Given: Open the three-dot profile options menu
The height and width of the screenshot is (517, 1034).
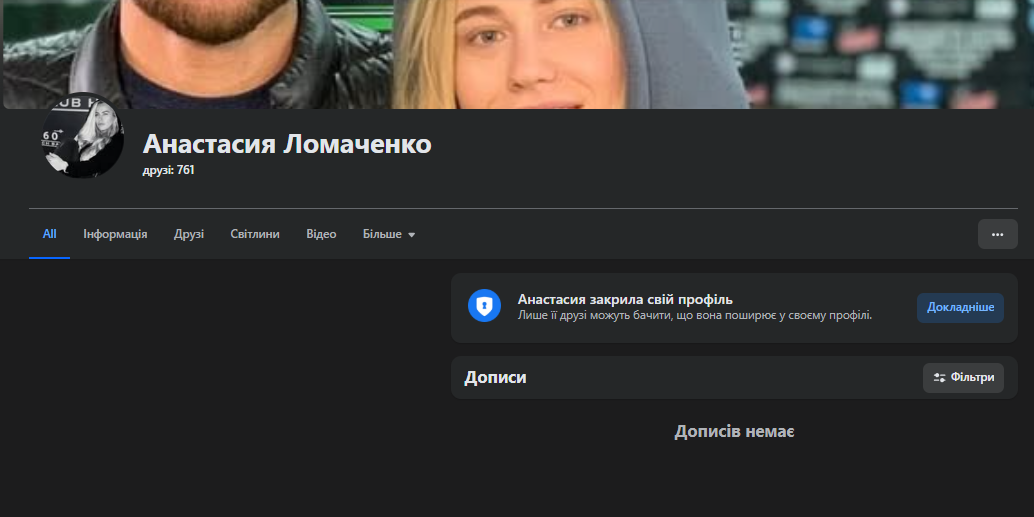Looking at the screenshot, I should coord(997,234).
